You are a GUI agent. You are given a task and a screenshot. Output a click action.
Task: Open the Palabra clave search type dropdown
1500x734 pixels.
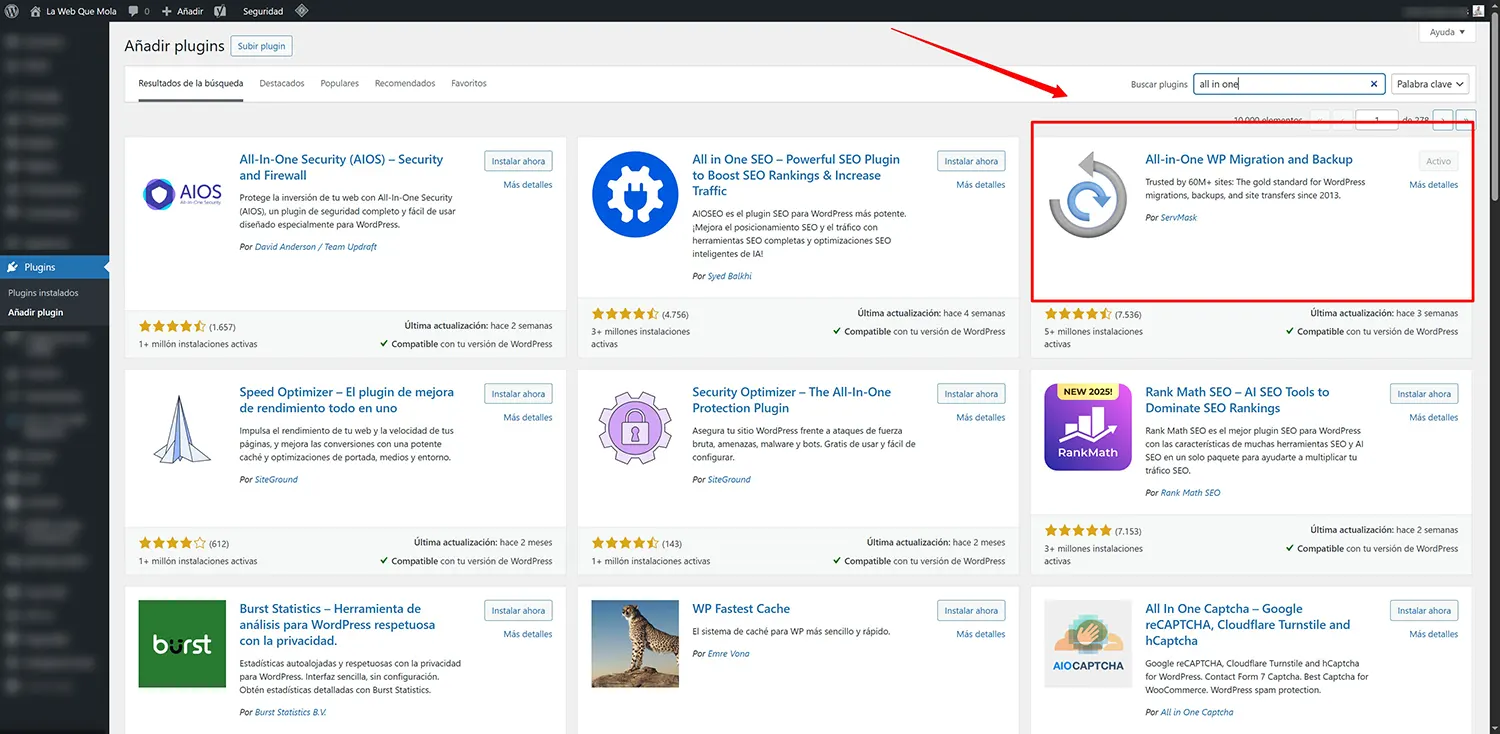click(x=1429, y=84)
